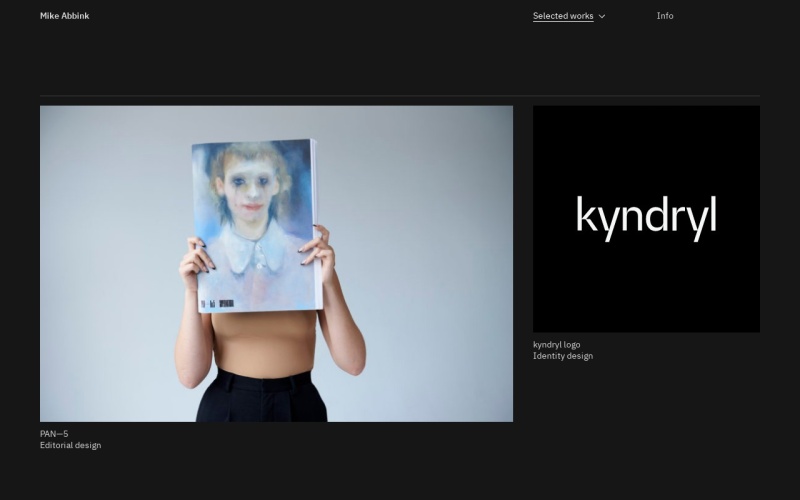Click the PAN—5 caption title
The height and width of the screenshot is (500, 800).
point(54,434)
